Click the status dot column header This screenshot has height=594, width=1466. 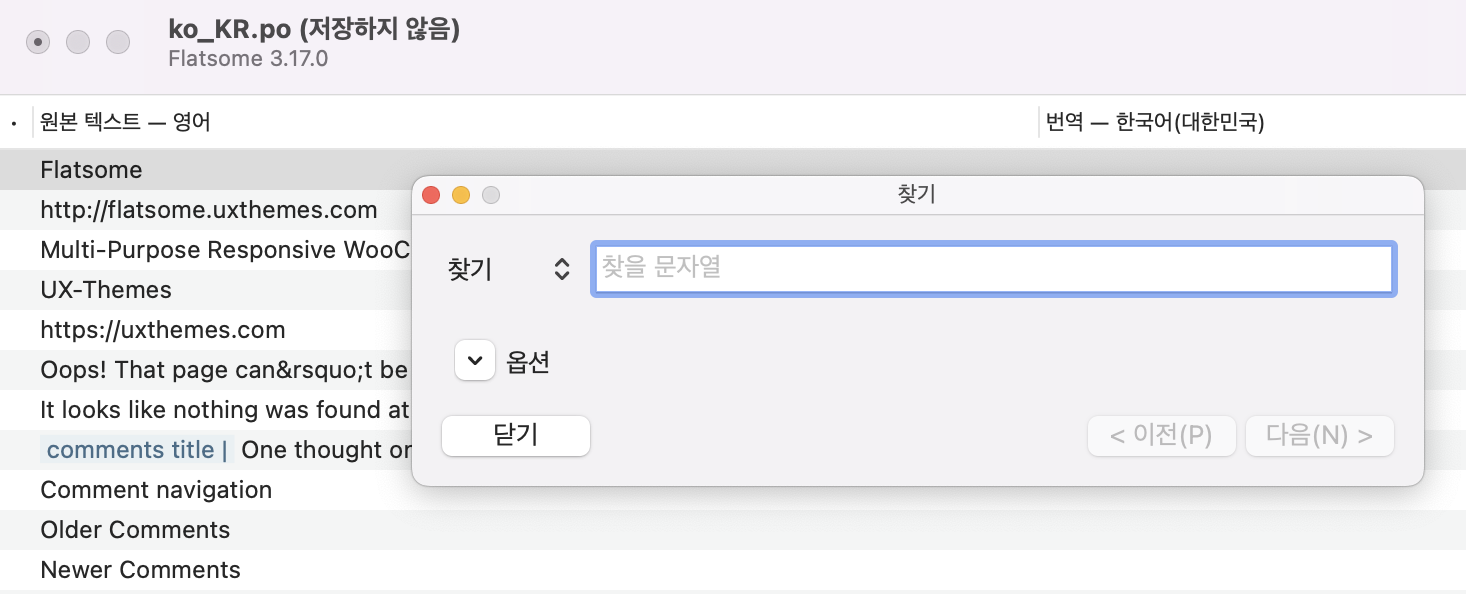[x=14, y=124]
